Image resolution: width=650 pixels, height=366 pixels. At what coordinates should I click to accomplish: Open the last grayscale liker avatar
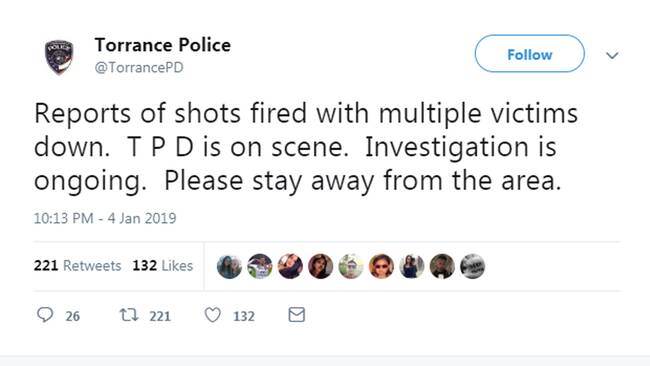click(473, 266)
